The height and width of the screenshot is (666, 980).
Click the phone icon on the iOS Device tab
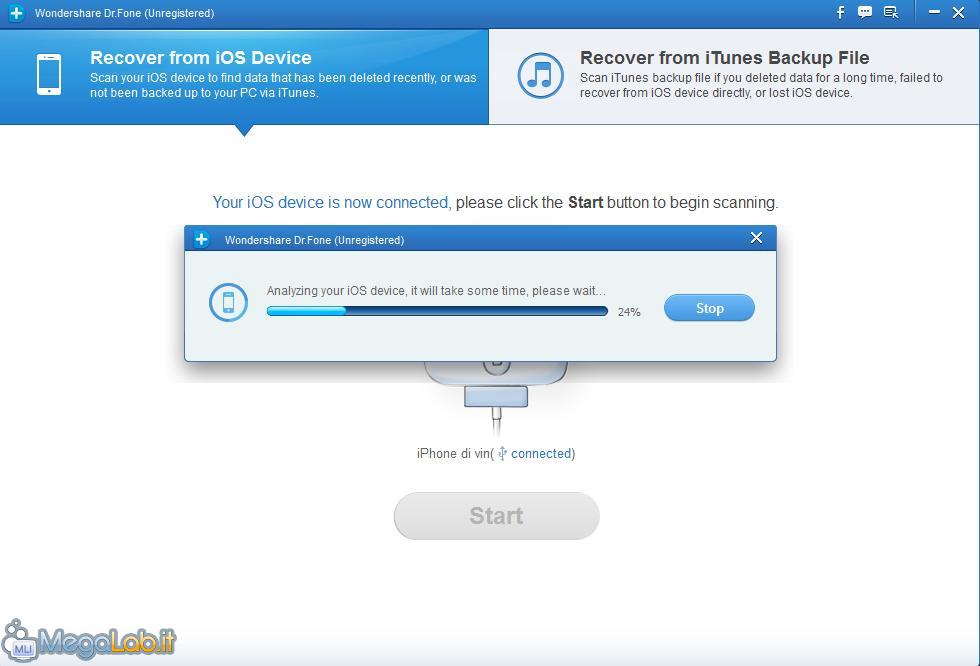point(49,75)
